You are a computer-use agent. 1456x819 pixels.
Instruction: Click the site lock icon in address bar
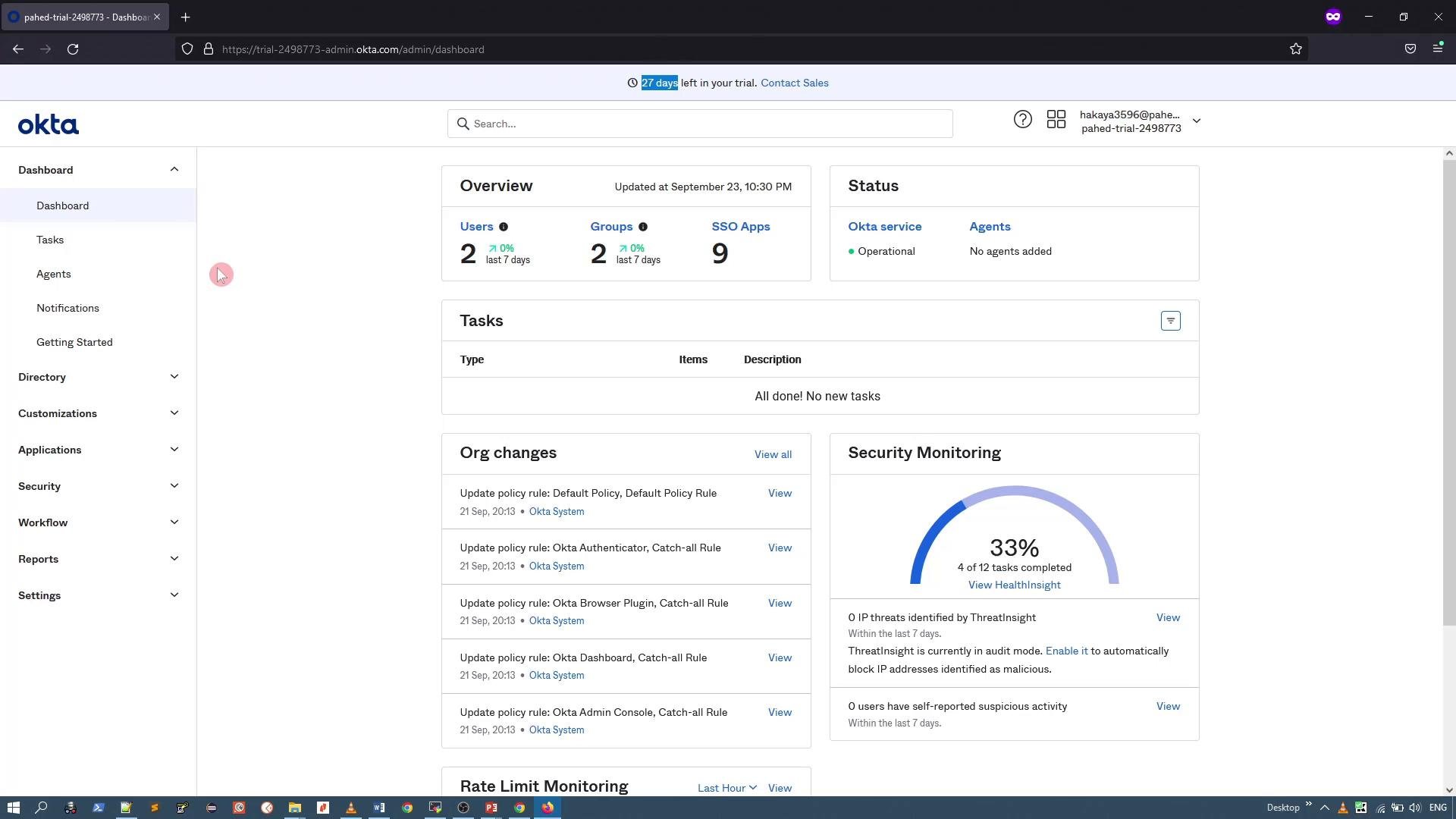[208, 49]
